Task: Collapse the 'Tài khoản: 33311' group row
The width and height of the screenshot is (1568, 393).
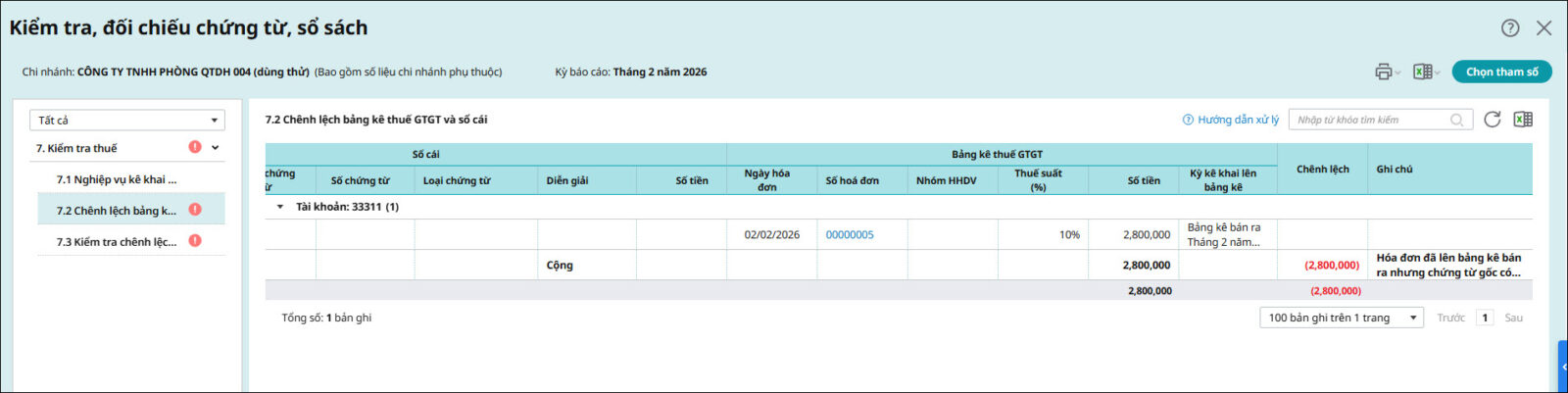Action: (280, 207)
